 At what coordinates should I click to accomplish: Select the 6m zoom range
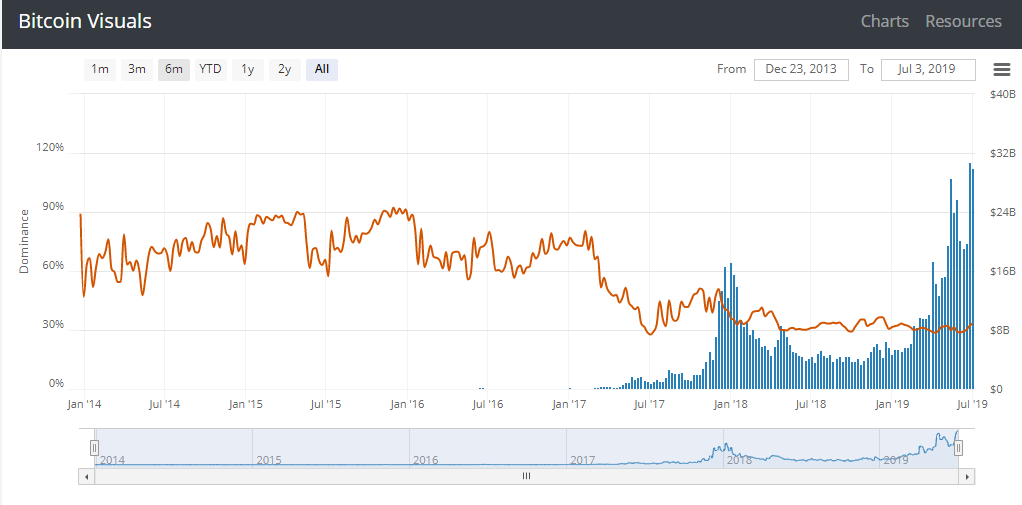tap(173, 69)
